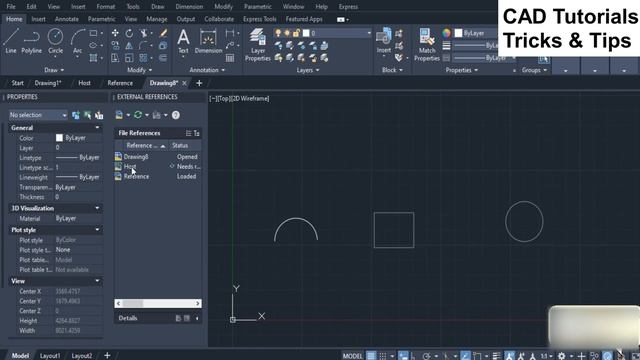This screenshot has width=640, height=360.
Task: Click the Table icon in Annotation panel
Action: [x=230, y=58]
